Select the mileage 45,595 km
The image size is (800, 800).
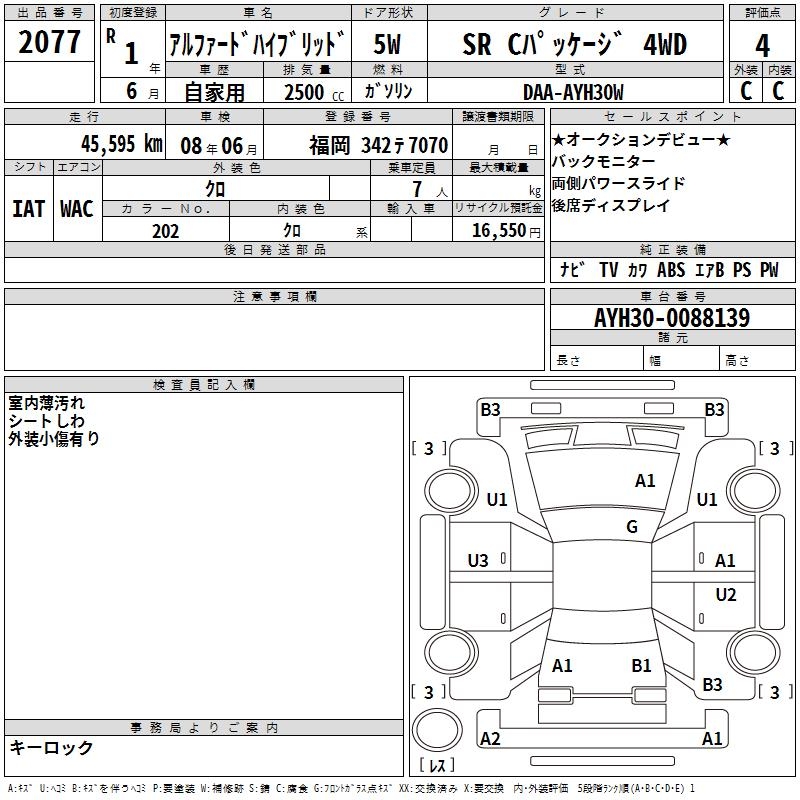[x=122, y=144]
